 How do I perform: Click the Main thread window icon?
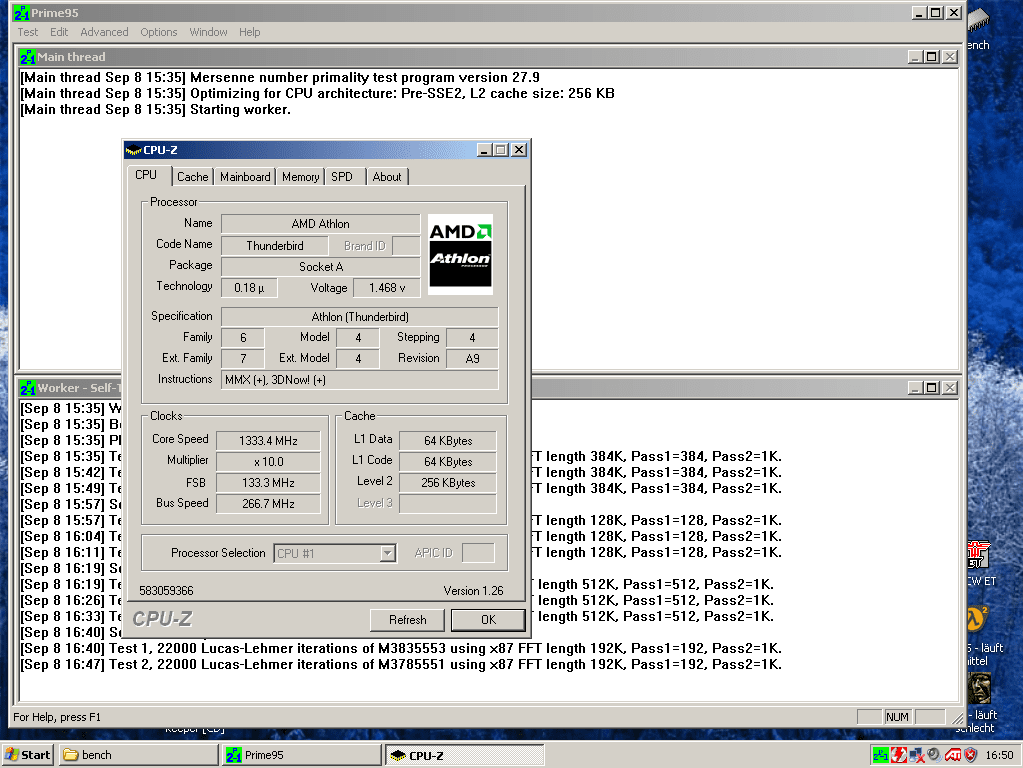point(27,57)
